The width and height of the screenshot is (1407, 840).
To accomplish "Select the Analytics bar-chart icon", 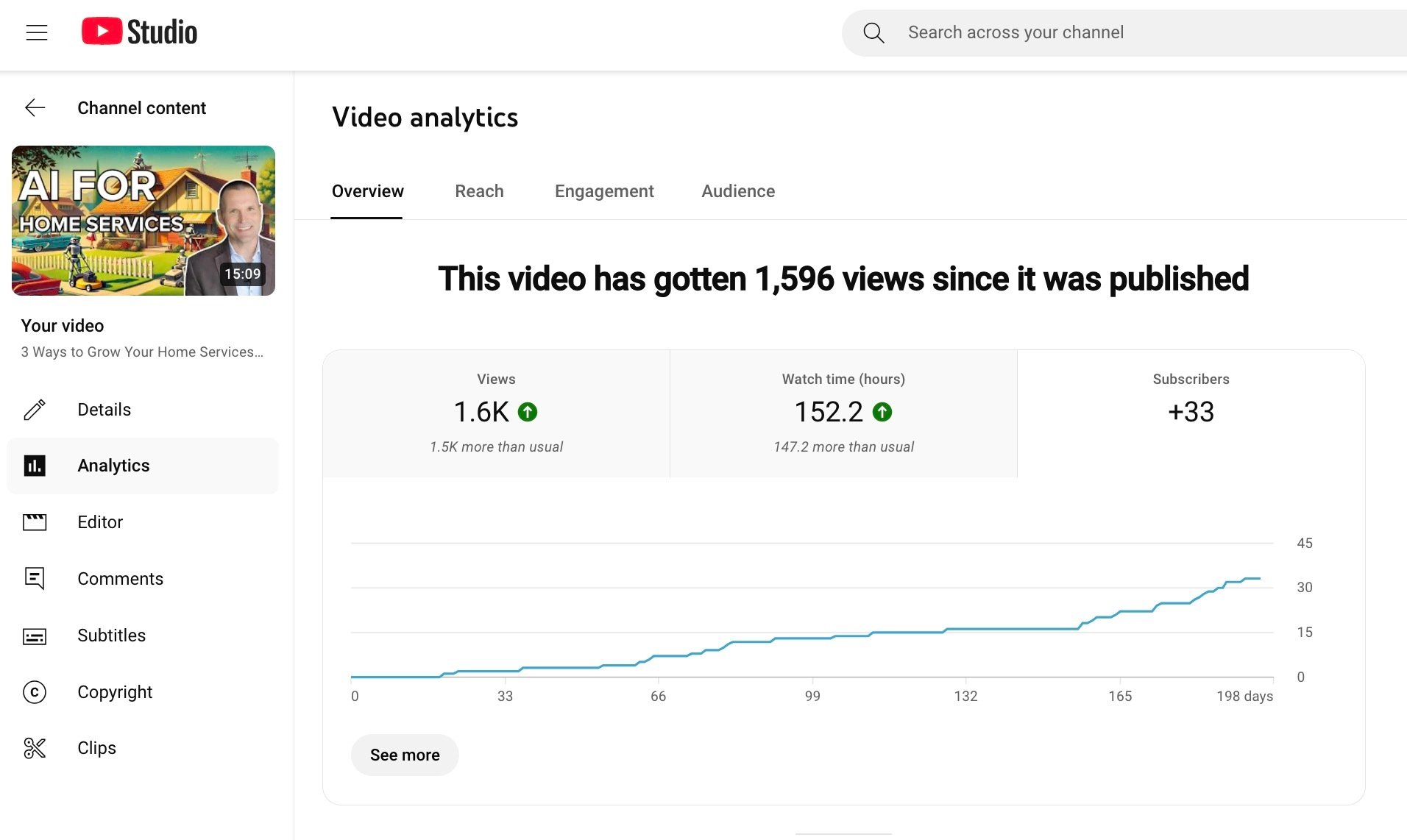I will pos(35,465).
